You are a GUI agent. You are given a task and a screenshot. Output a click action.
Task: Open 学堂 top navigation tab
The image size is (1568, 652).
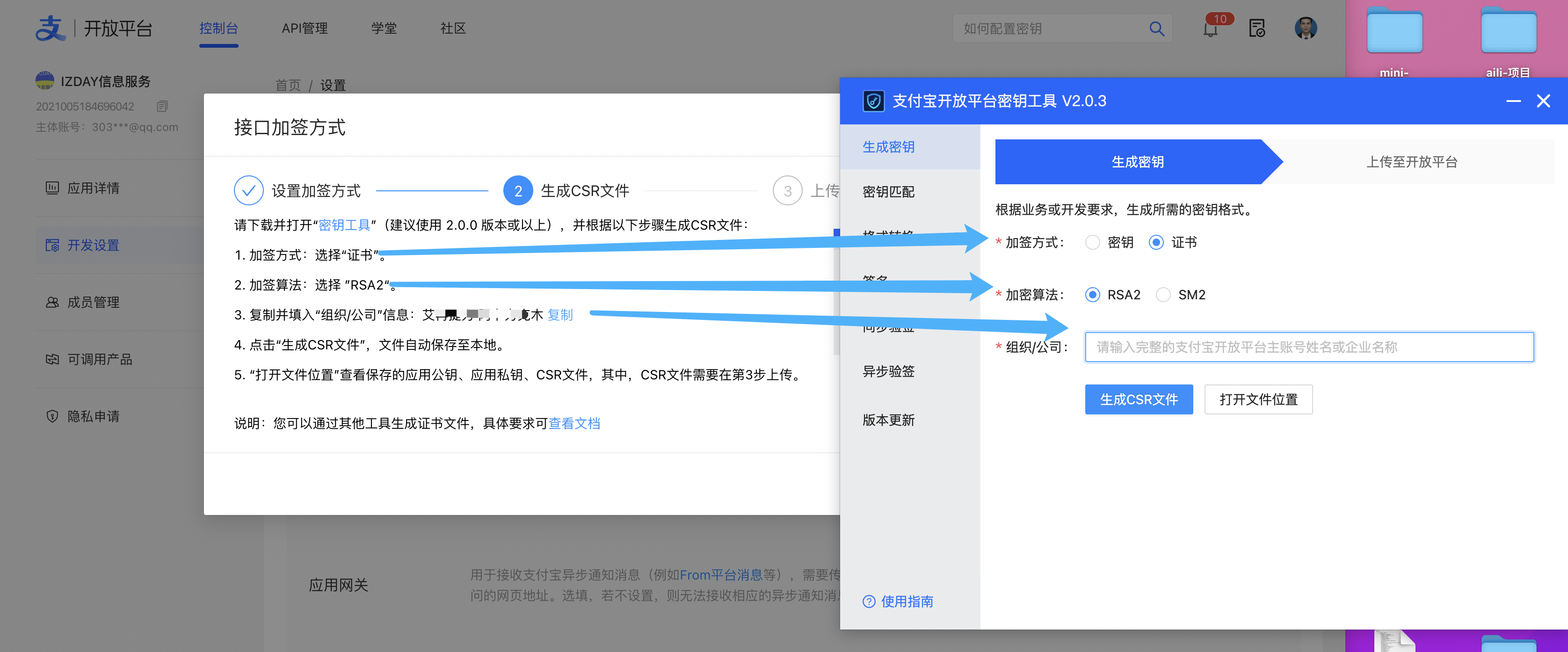[384, 29]
